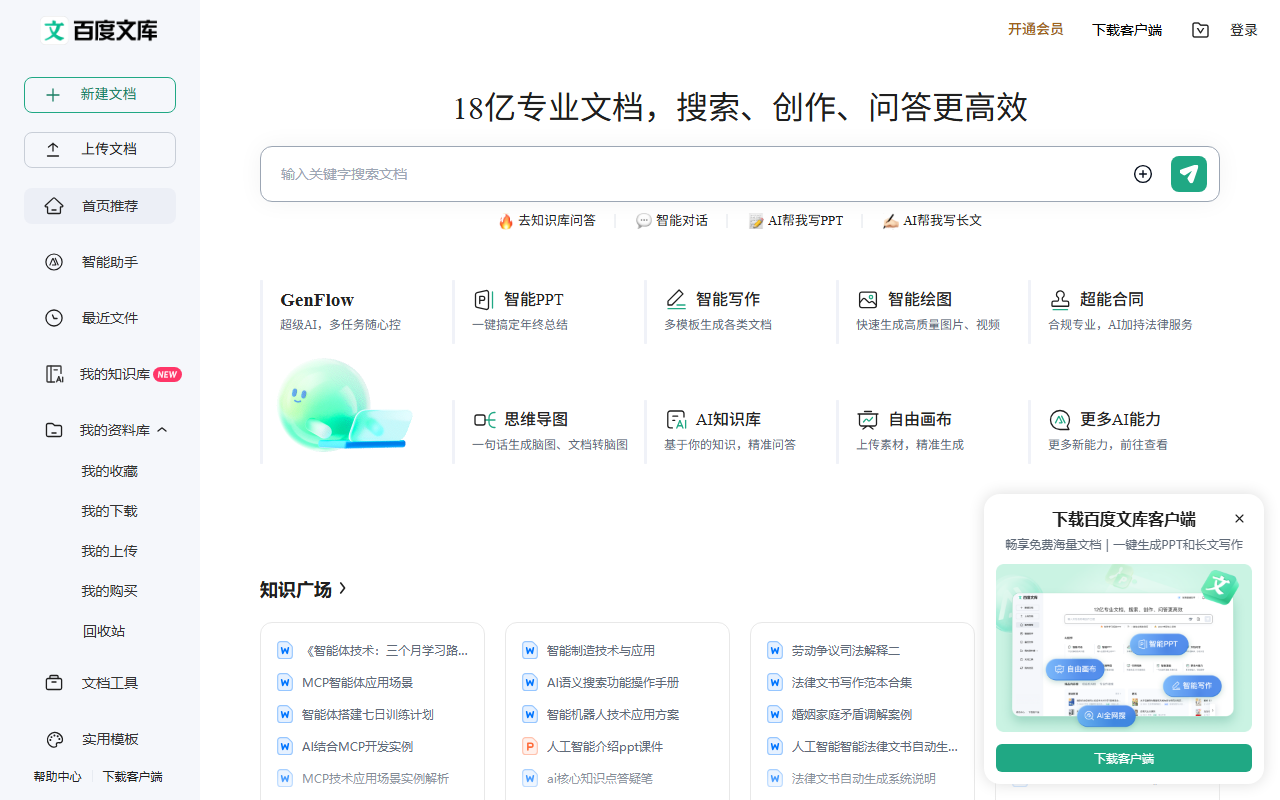The image size is (1280, 800).
Task: Click the GenFlow card title
Action: tap(317, 300)
